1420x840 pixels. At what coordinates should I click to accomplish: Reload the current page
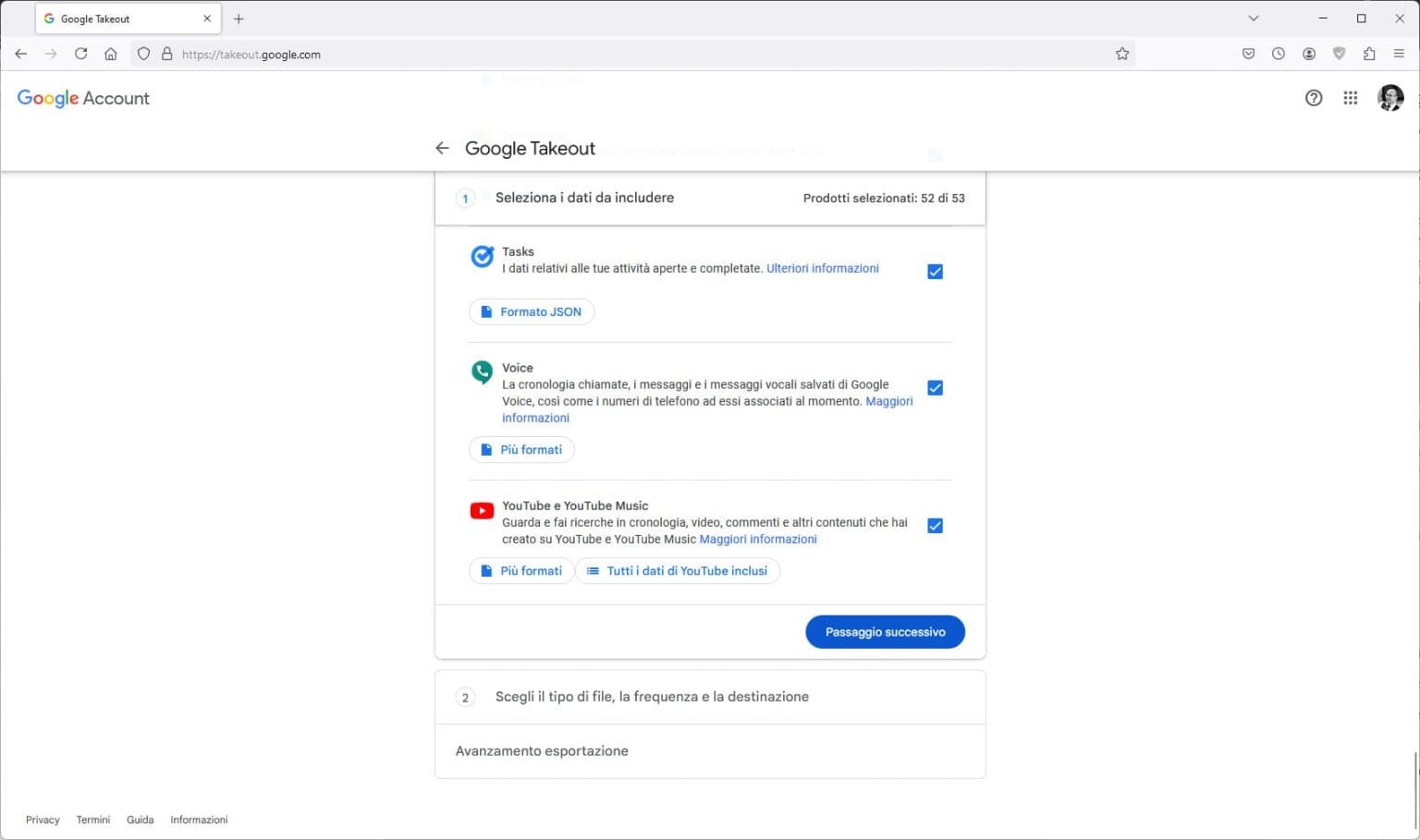point(81,54)
